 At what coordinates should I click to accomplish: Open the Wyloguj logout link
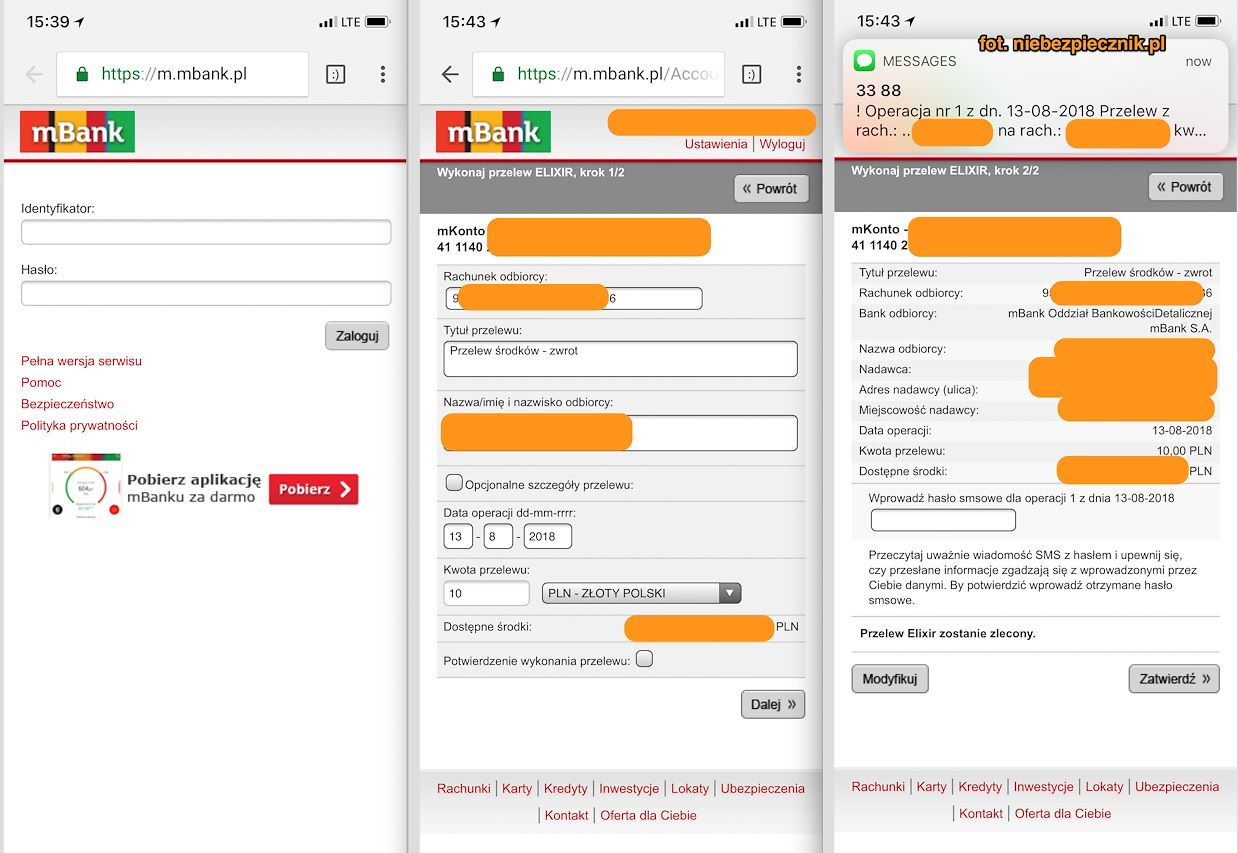click(x=782, y=144)
